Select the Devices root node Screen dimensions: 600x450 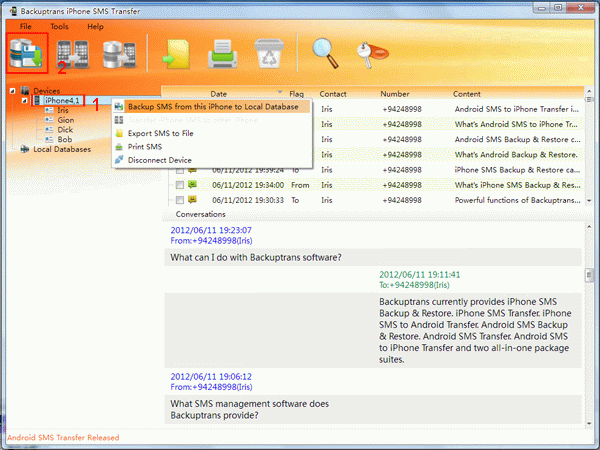point(47,91)
